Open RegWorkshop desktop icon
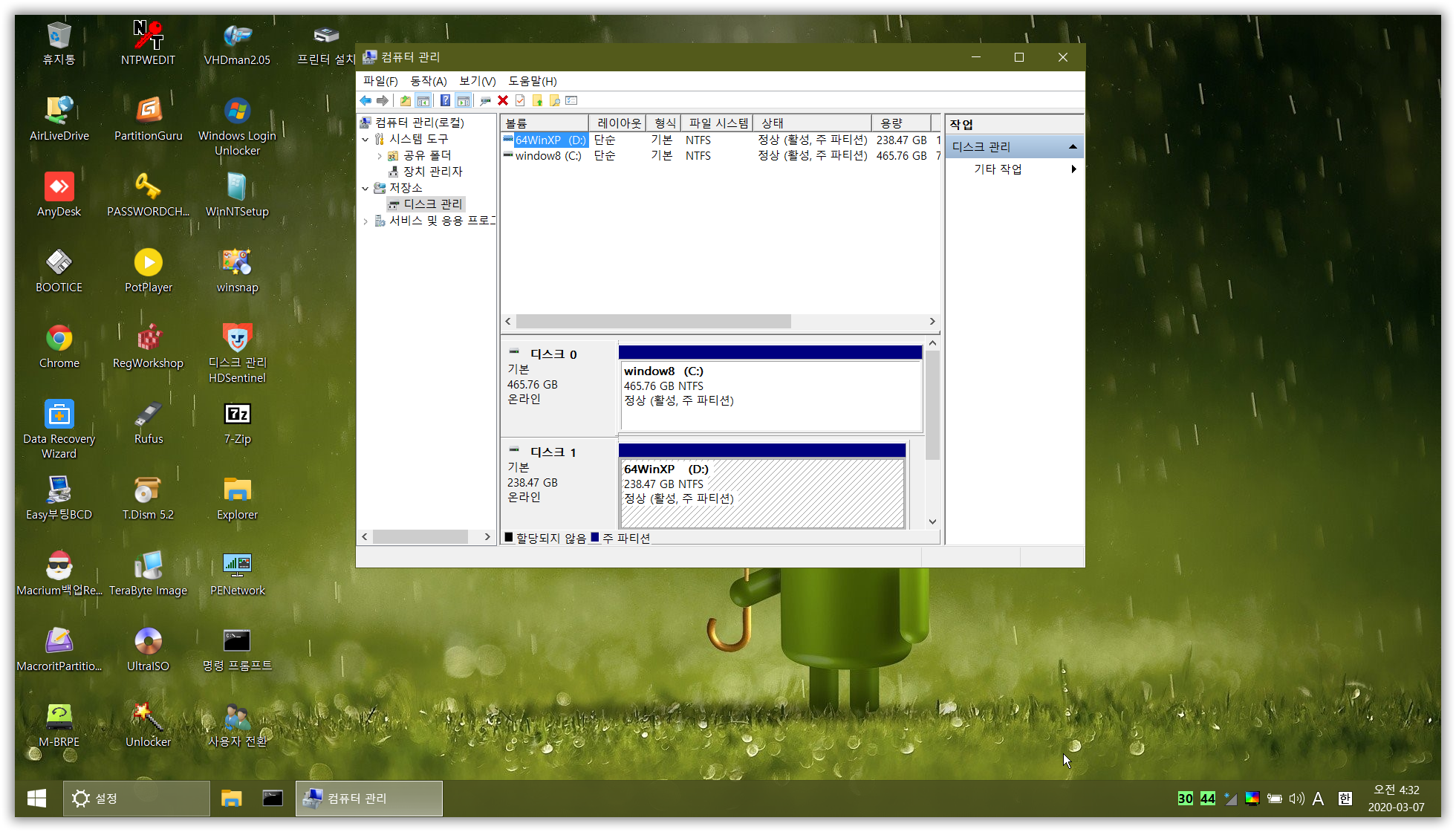Viewport: 1456px width, 832px height. [148, 346]
